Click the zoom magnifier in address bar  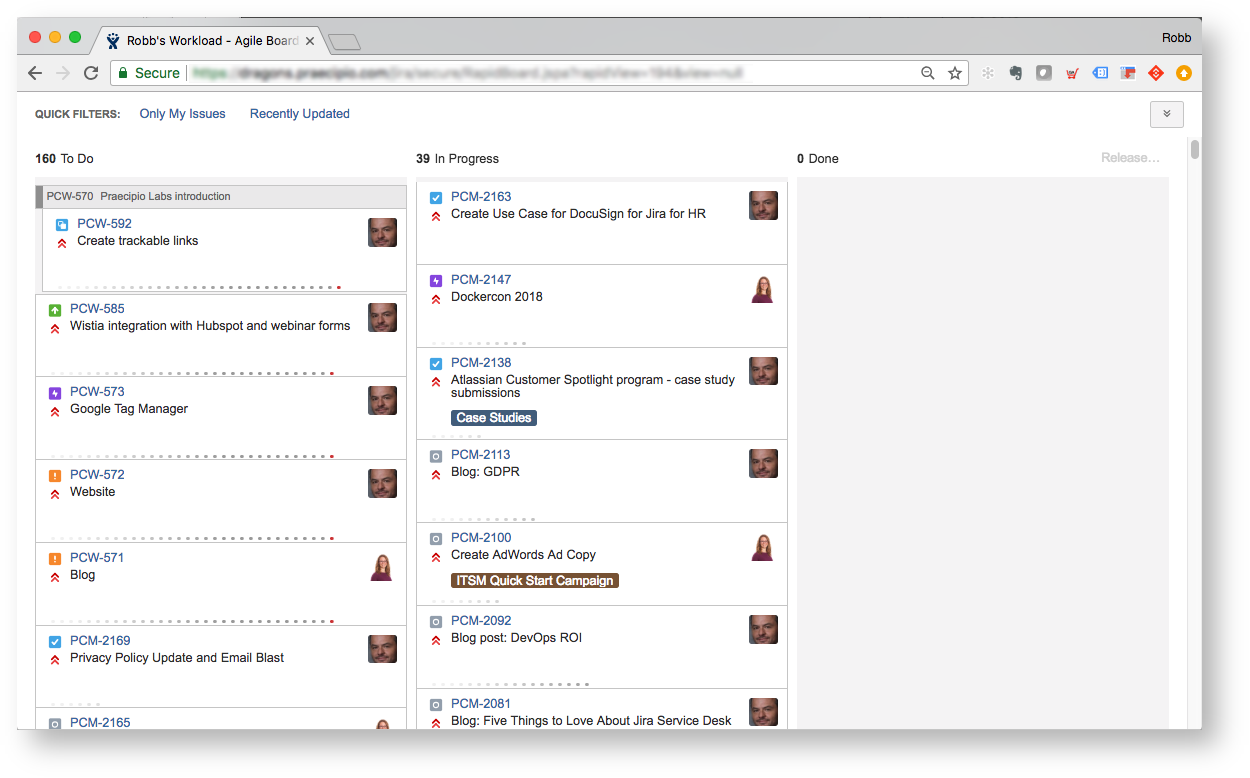coord(928,73)
